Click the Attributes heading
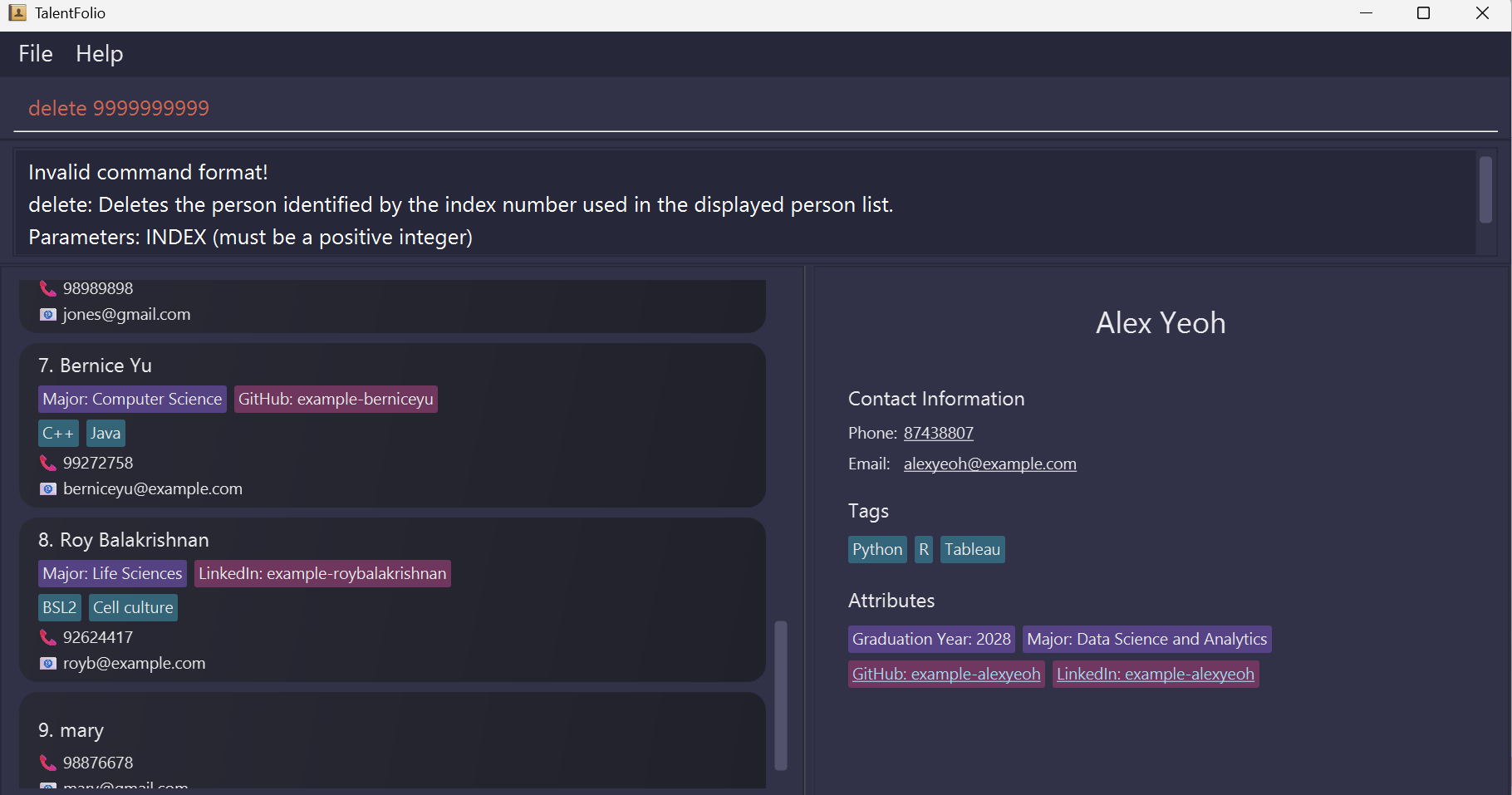 891,601
